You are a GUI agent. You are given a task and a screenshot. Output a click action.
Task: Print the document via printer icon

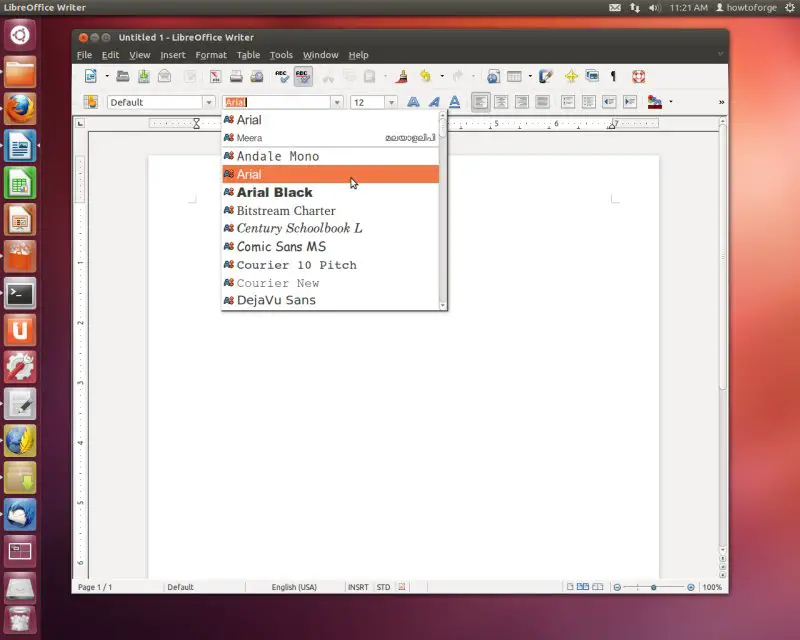click(x=236, y=77)
